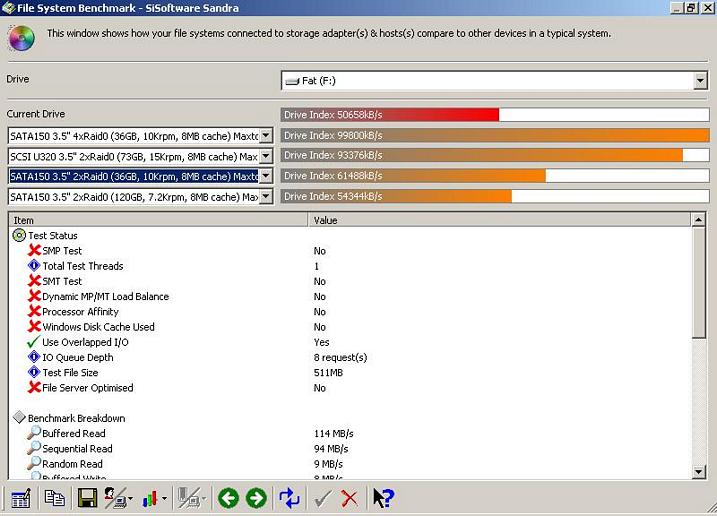The height and width of the screenshot is (516, 717).
Task: Click the user and computer toolbar icon
Action: coord(114,498)
